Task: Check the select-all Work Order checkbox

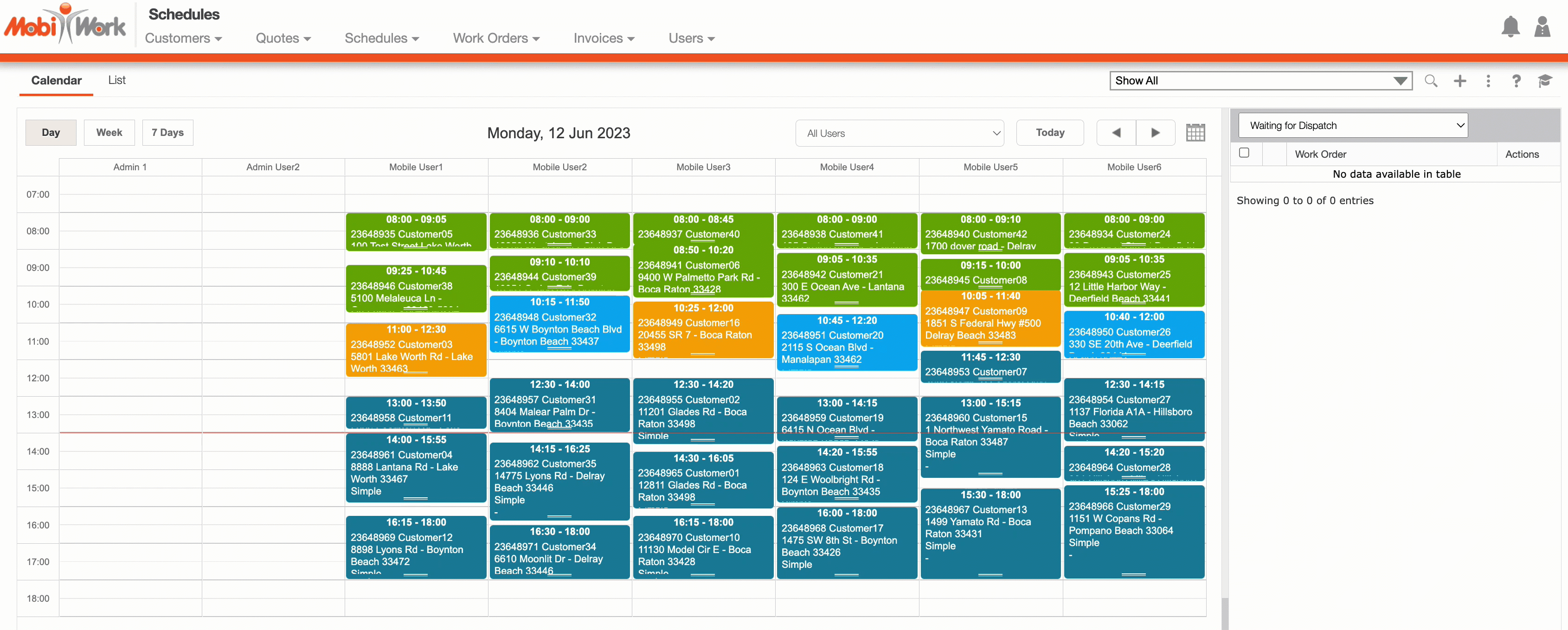Action: (1244, 154)
